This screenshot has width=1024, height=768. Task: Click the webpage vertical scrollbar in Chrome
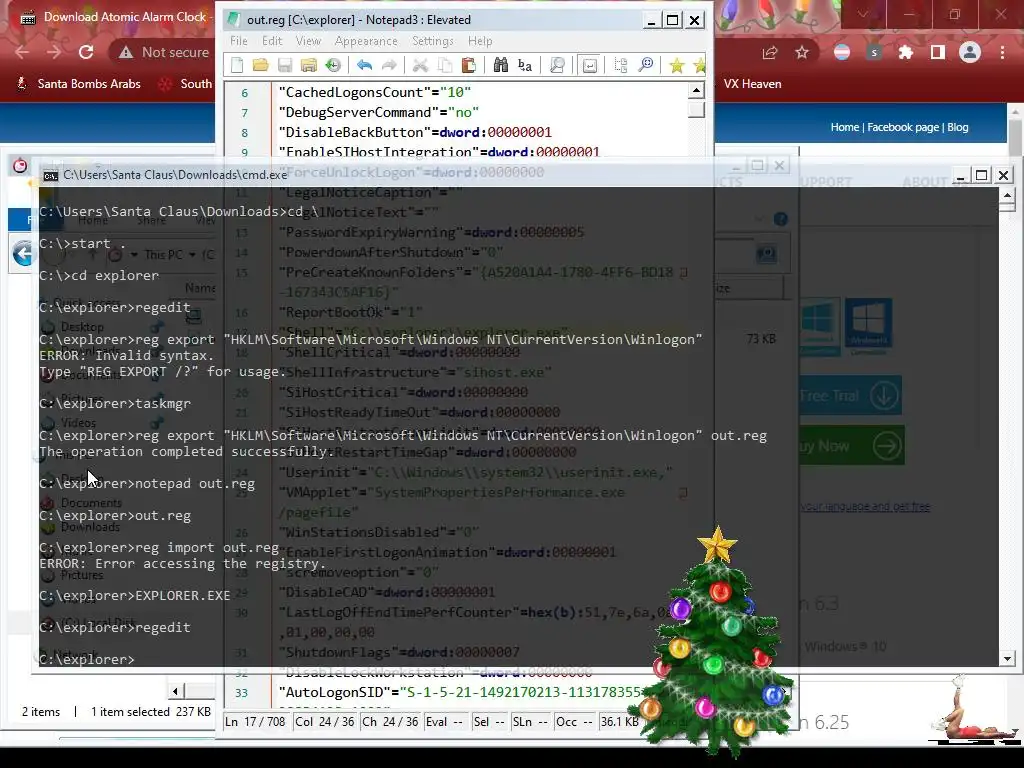[x=1015, y=138]
